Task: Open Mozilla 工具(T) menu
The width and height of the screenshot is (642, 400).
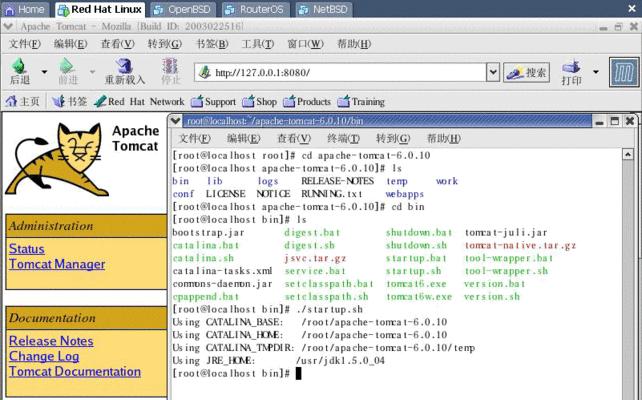Action: [x=258, y=43]
